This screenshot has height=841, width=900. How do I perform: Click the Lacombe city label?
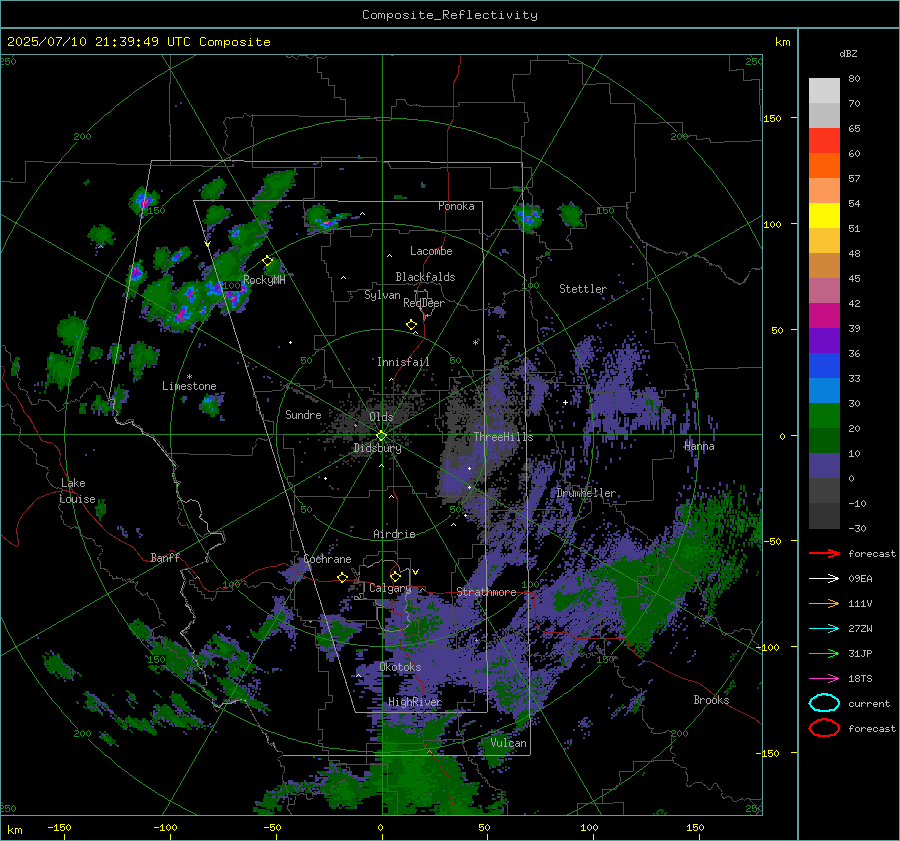(x=431, y=251)
